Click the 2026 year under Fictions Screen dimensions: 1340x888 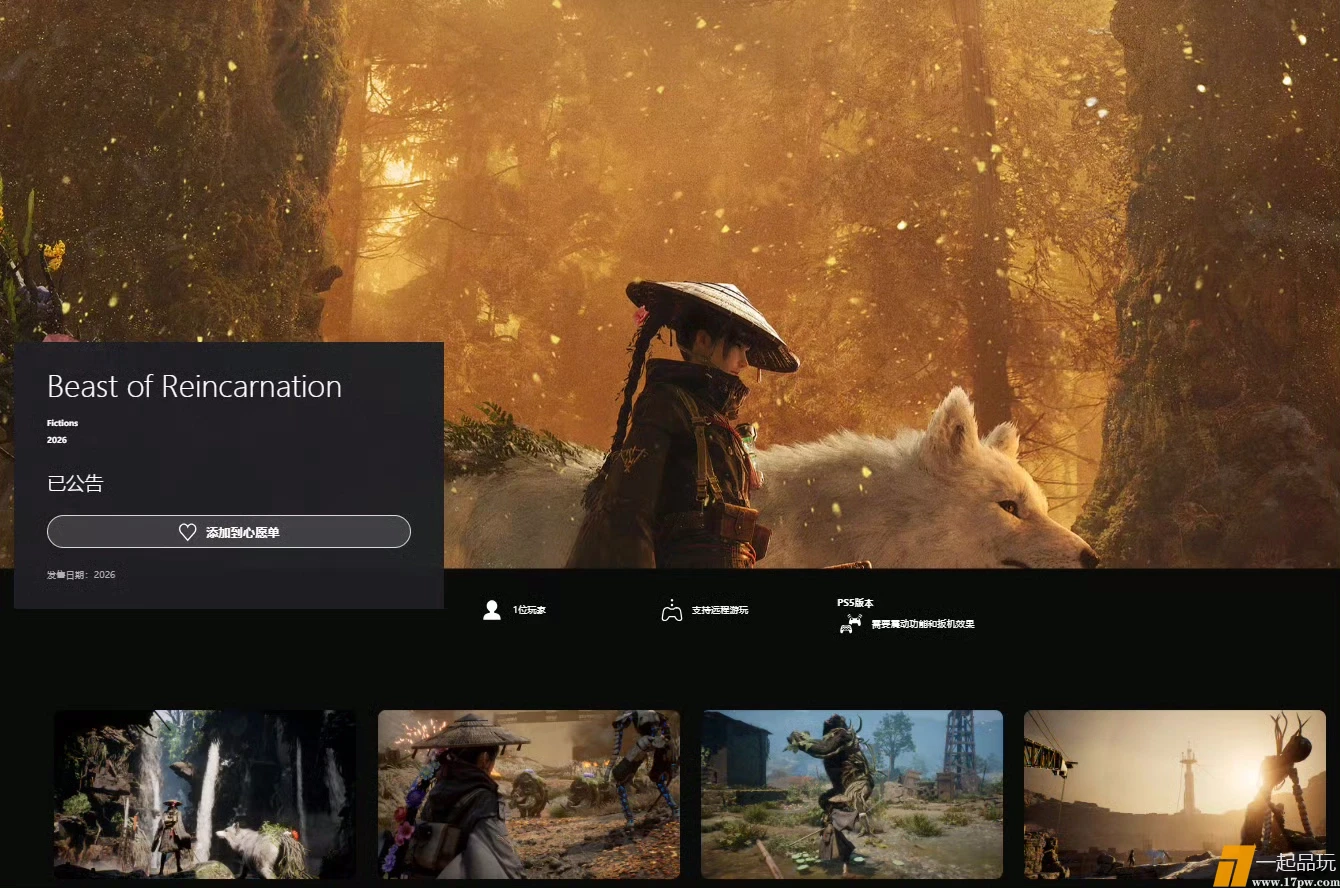tap(57, 440)
